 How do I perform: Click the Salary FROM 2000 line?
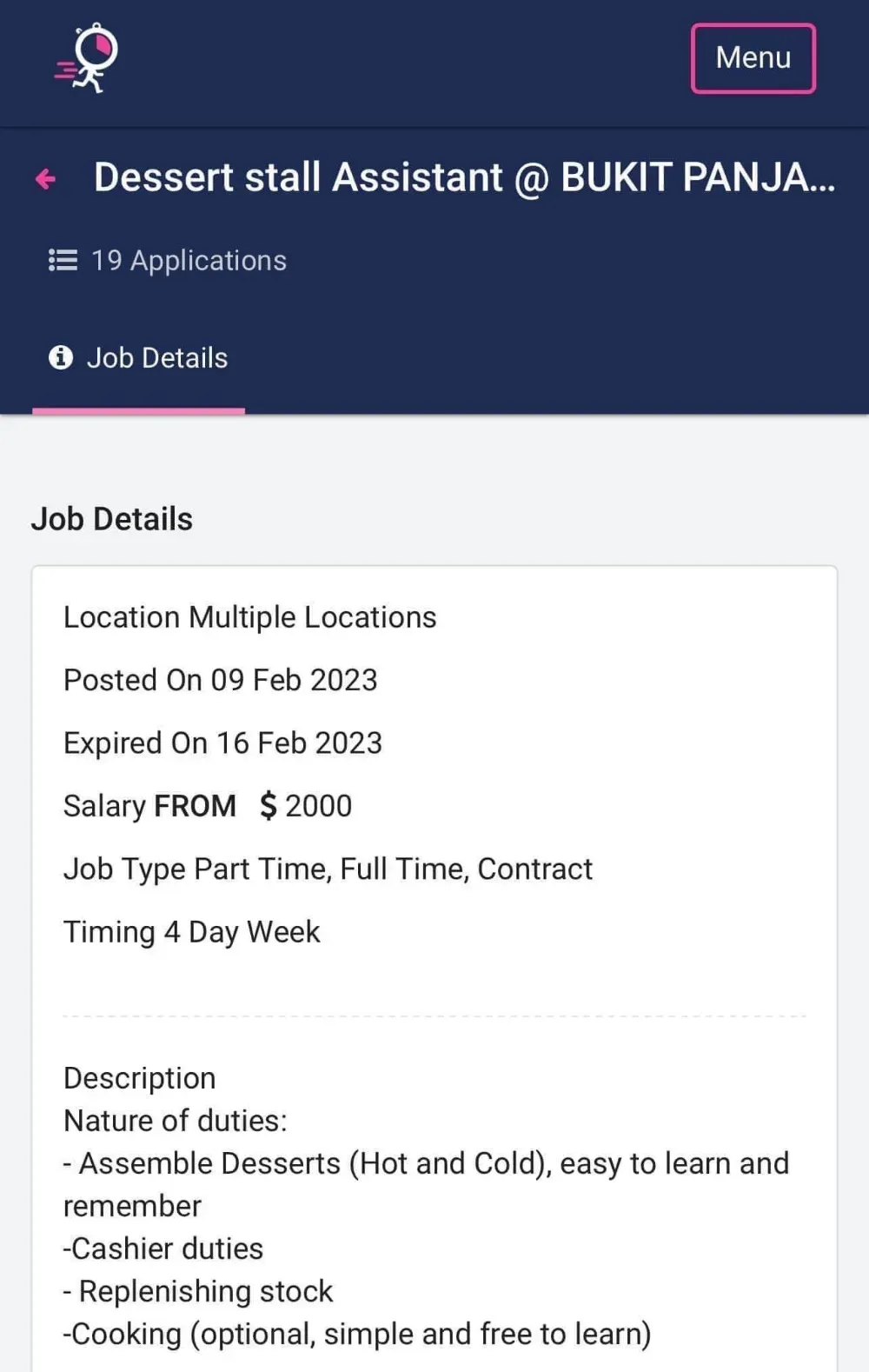click(x=208, y=806)
